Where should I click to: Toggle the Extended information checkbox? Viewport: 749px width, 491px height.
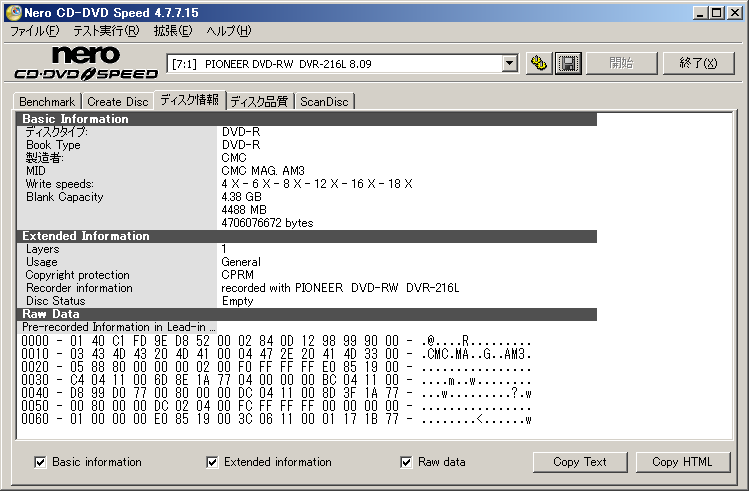tap(212, 462)
